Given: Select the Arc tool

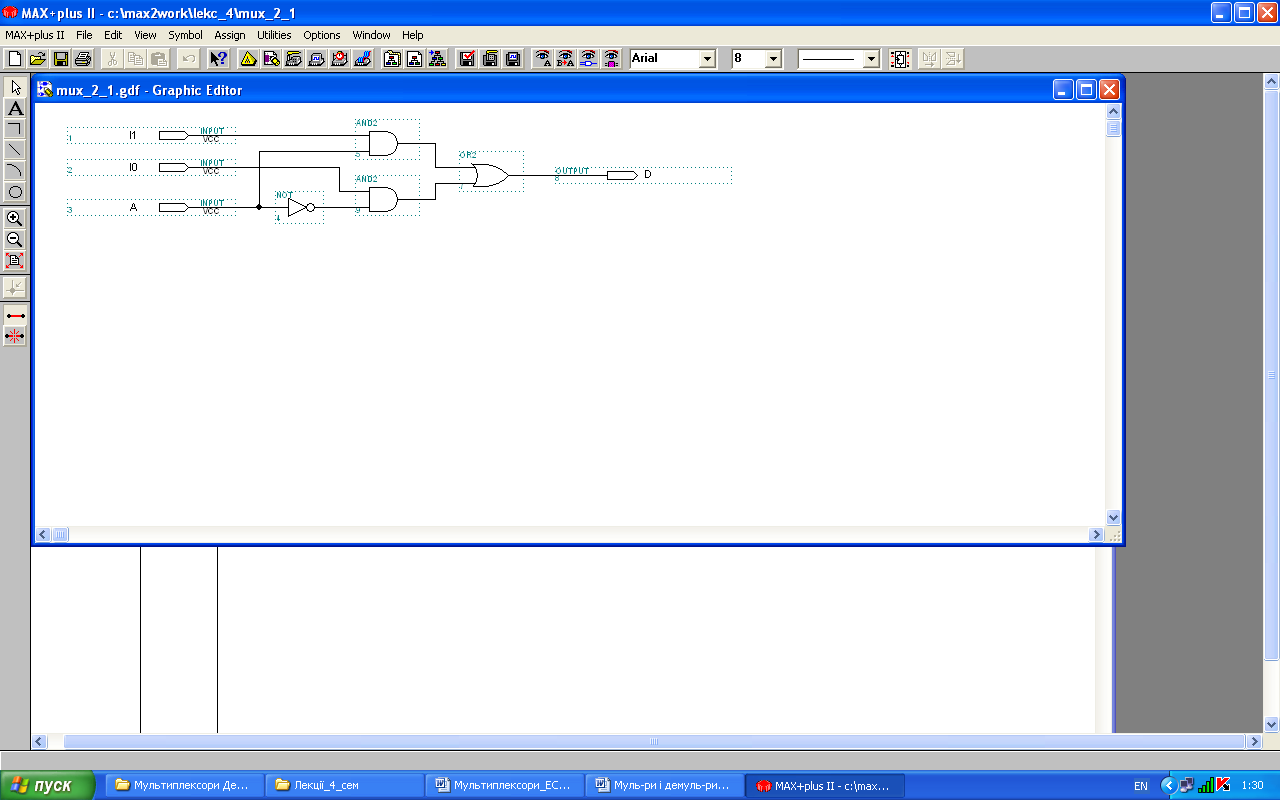Looking at the screenshot, I should 15,171.
